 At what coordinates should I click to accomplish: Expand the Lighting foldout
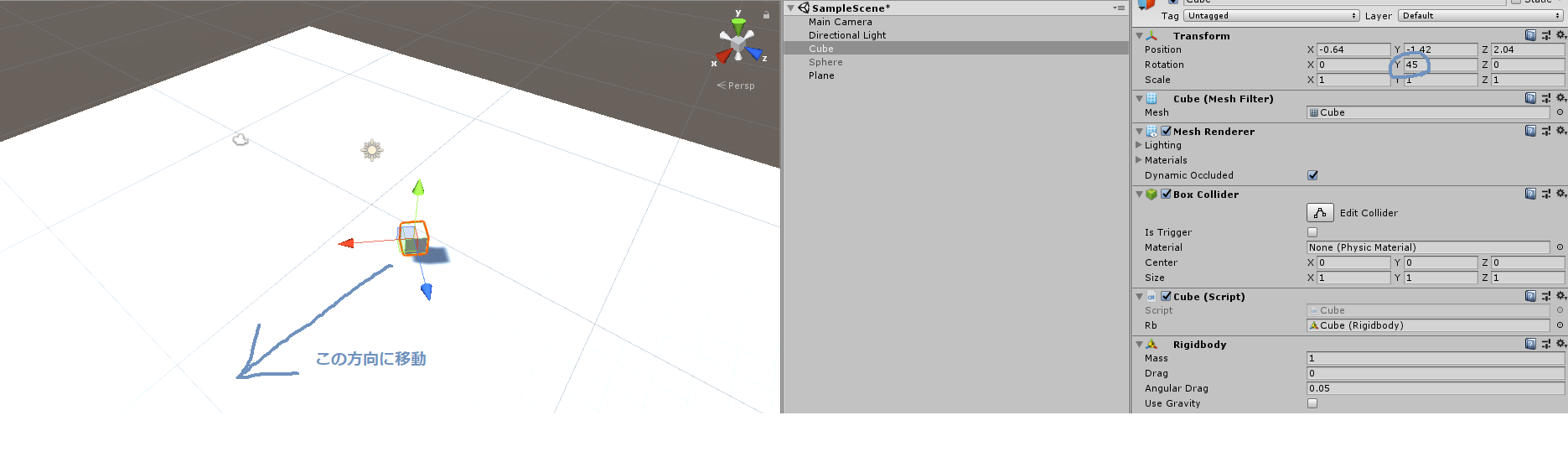(1138, 145)
